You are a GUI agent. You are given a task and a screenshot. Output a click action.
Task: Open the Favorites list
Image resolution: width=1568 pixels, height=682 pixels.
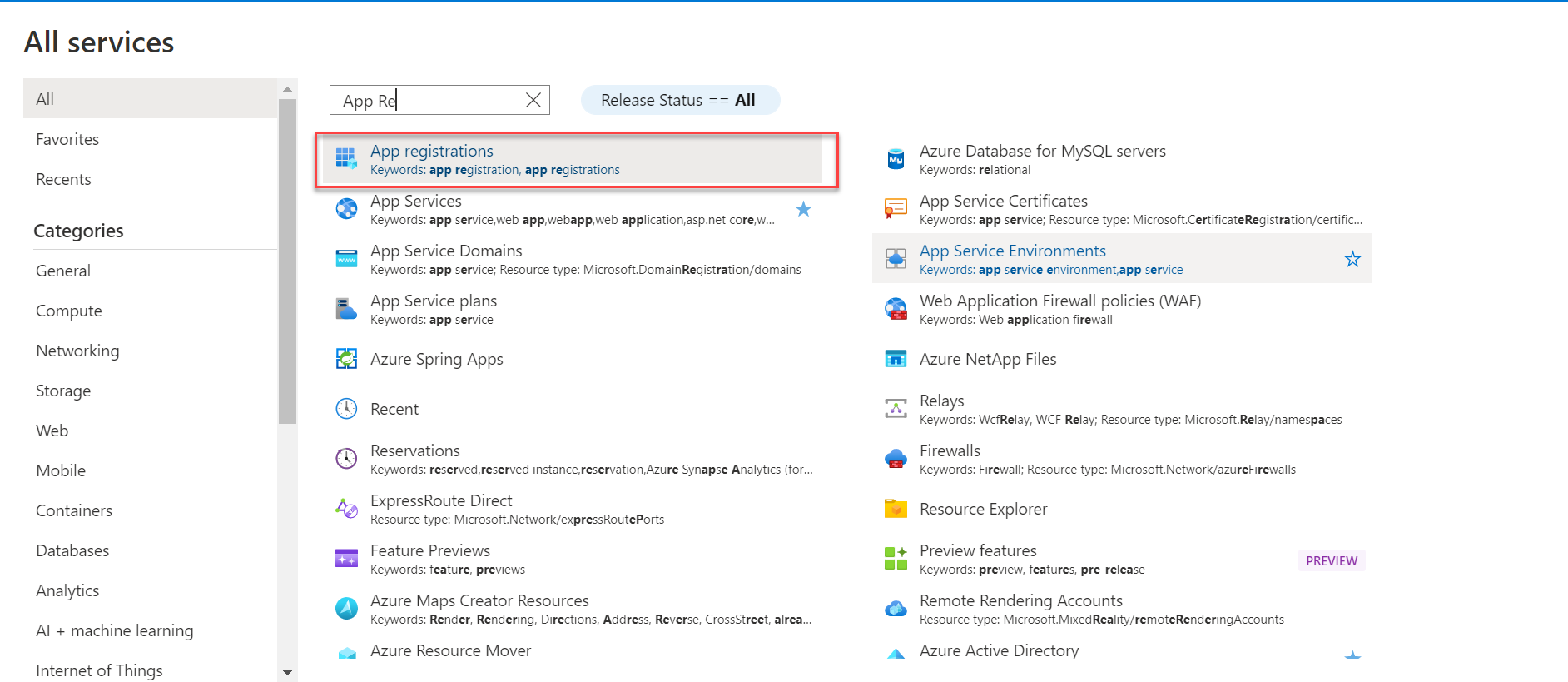click(x=67, y=139)
